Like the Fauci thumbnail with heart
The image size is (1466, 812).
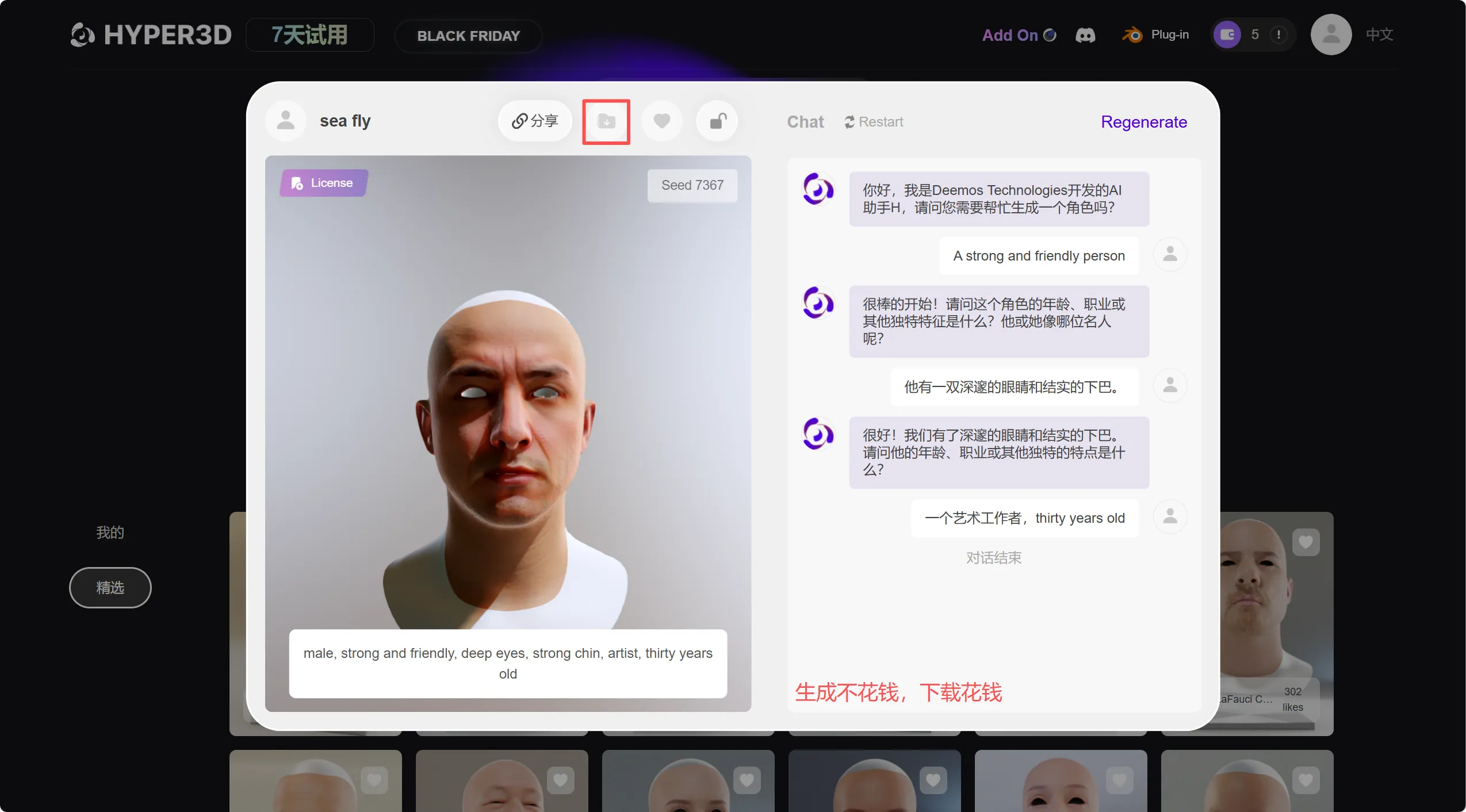point(1306,542)
